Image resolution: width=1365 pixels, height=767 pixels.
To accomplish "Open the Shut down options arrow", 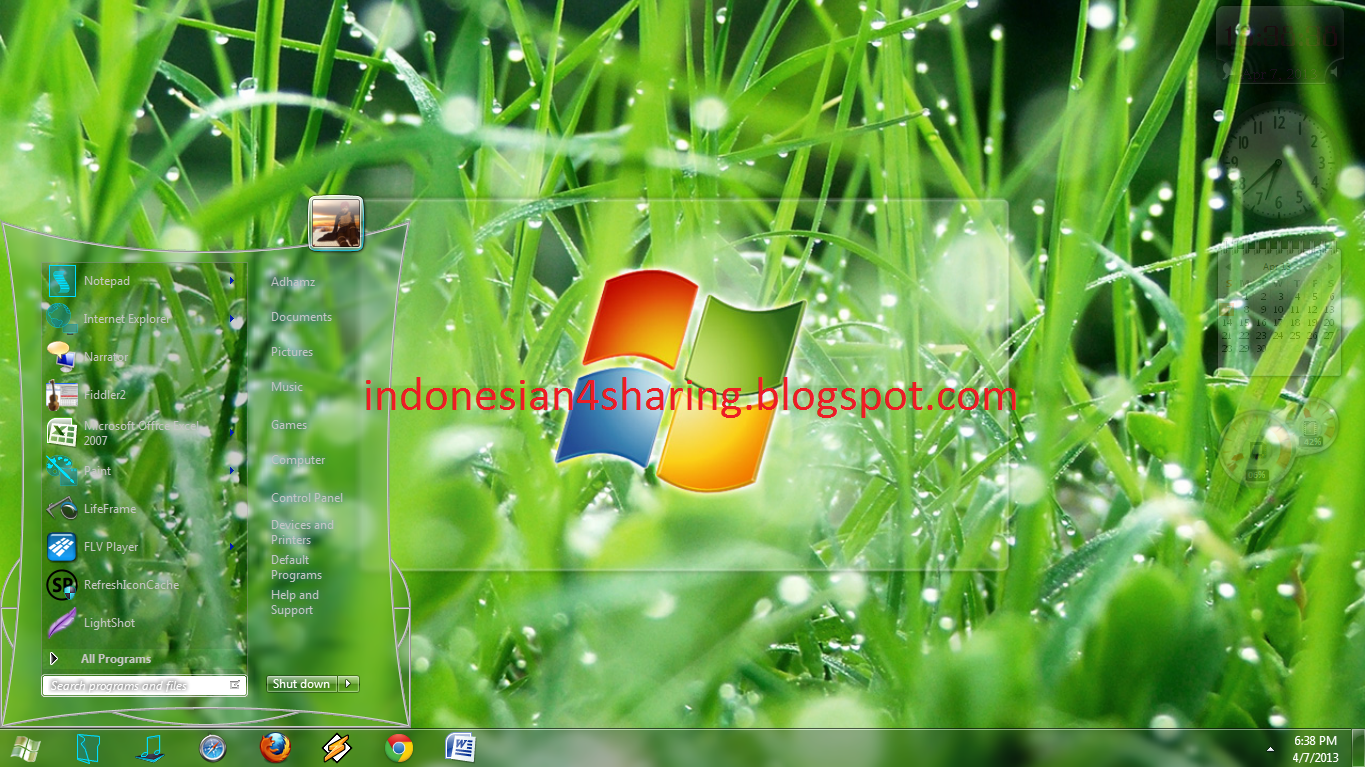I will click(x=349, y=684).
